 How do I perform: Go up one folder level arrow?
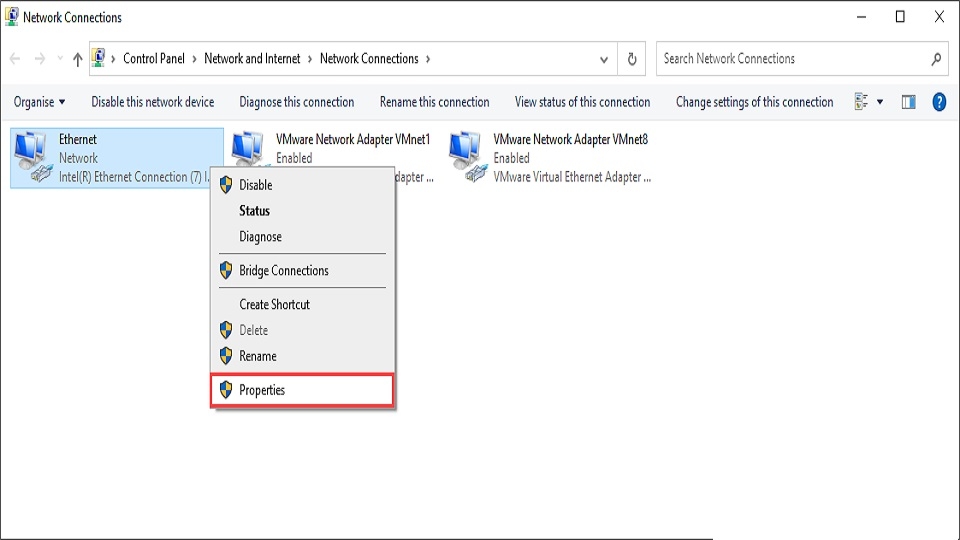pyautogui.click(x=77, y=59)
